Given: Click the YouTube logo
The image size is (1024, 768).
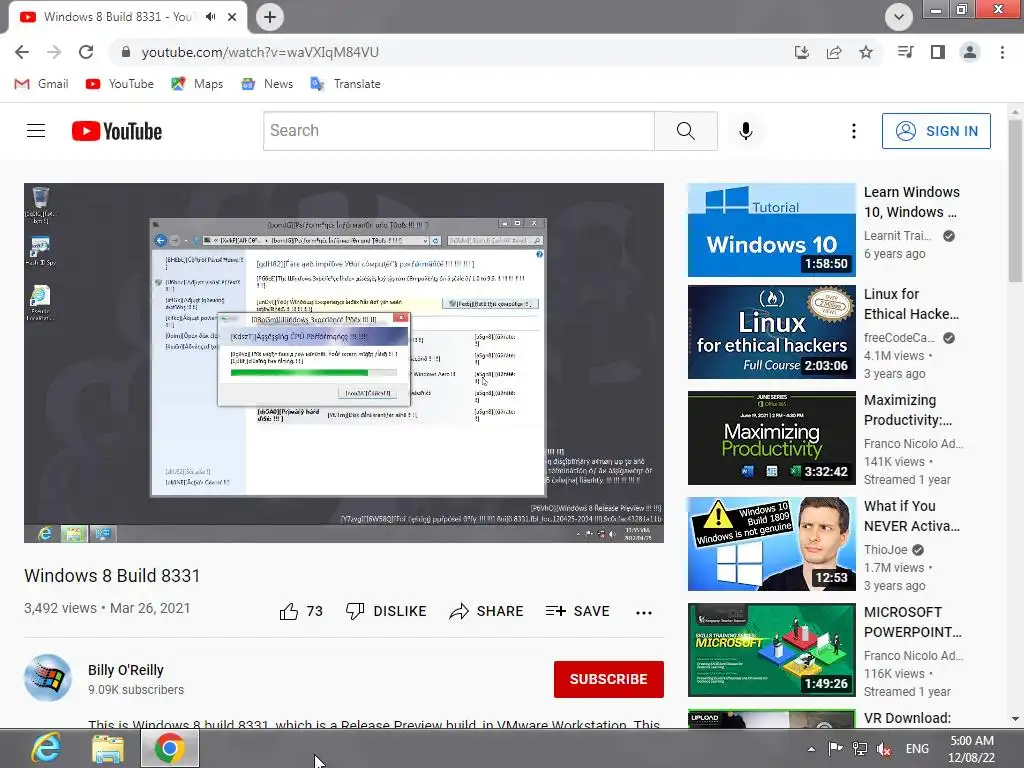Looking at the screenshot, I should (117, 131).
